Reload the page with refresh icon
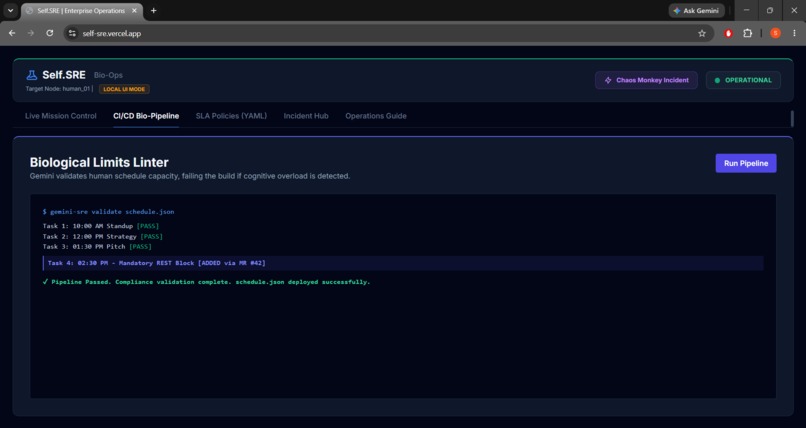This screenshot has width=806, height=428. (x=49, y=33)
